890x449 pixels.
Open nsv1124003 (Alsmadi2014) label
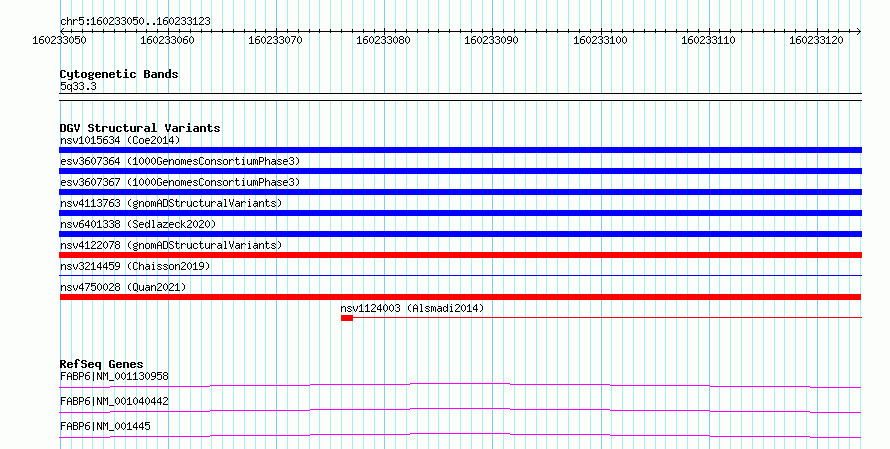[x=412, y=308]
